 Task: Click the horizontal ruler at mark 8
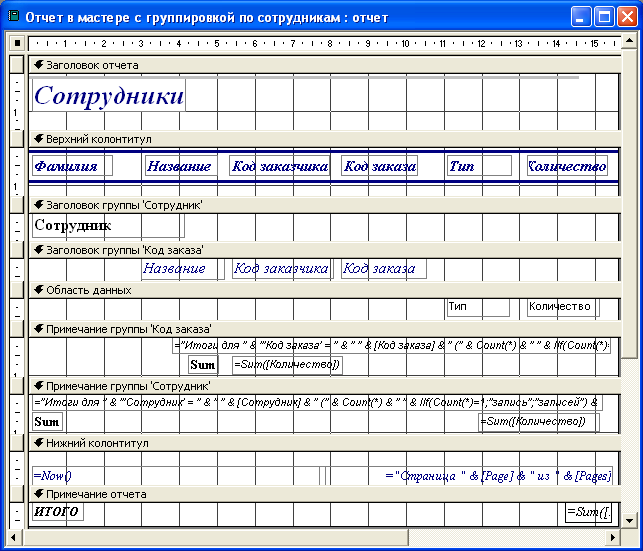coord(330,43)
